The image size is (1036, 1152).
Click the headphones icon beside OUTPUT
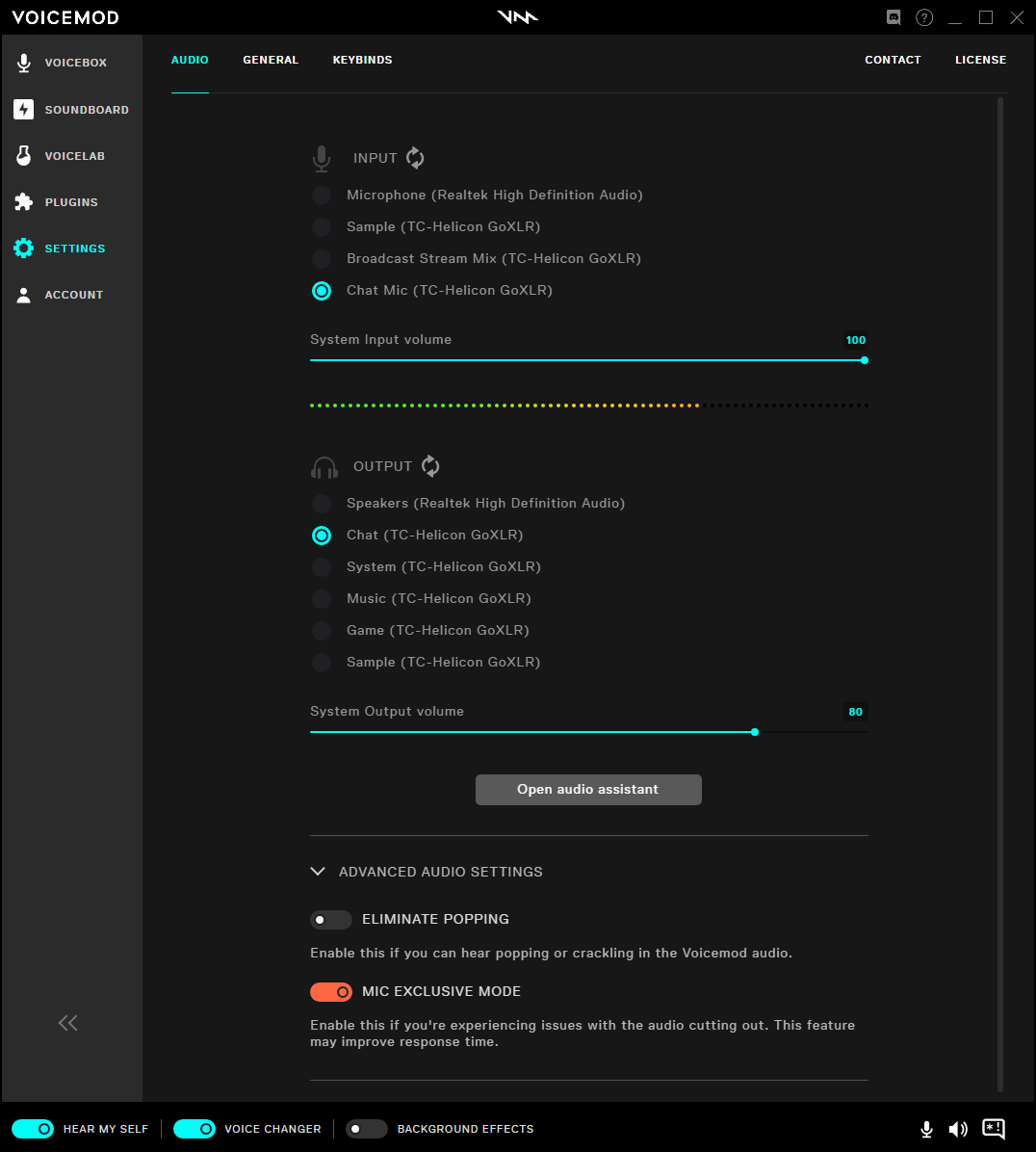324,467
